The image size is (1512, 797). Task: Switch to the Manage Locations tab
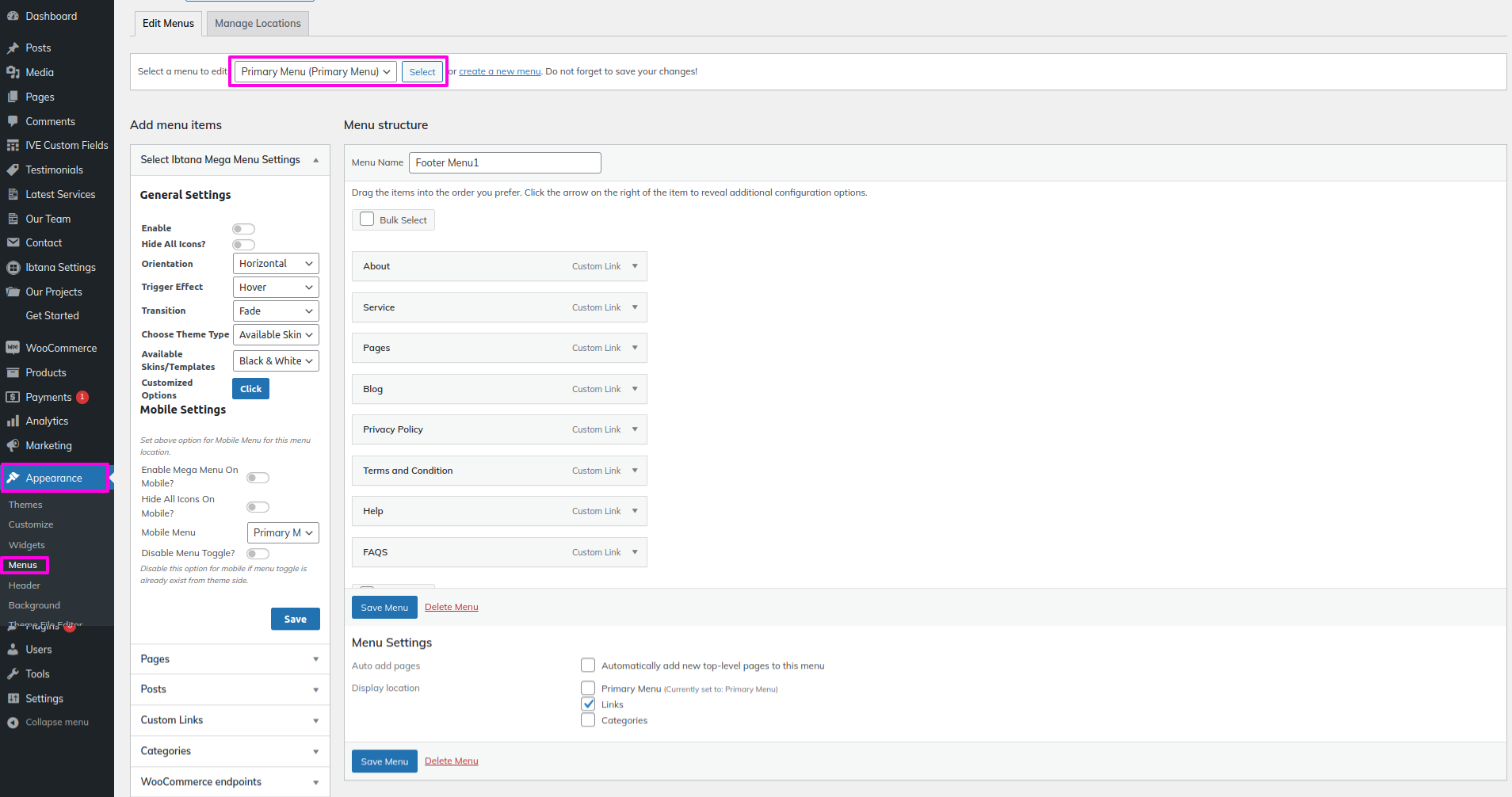258,24
